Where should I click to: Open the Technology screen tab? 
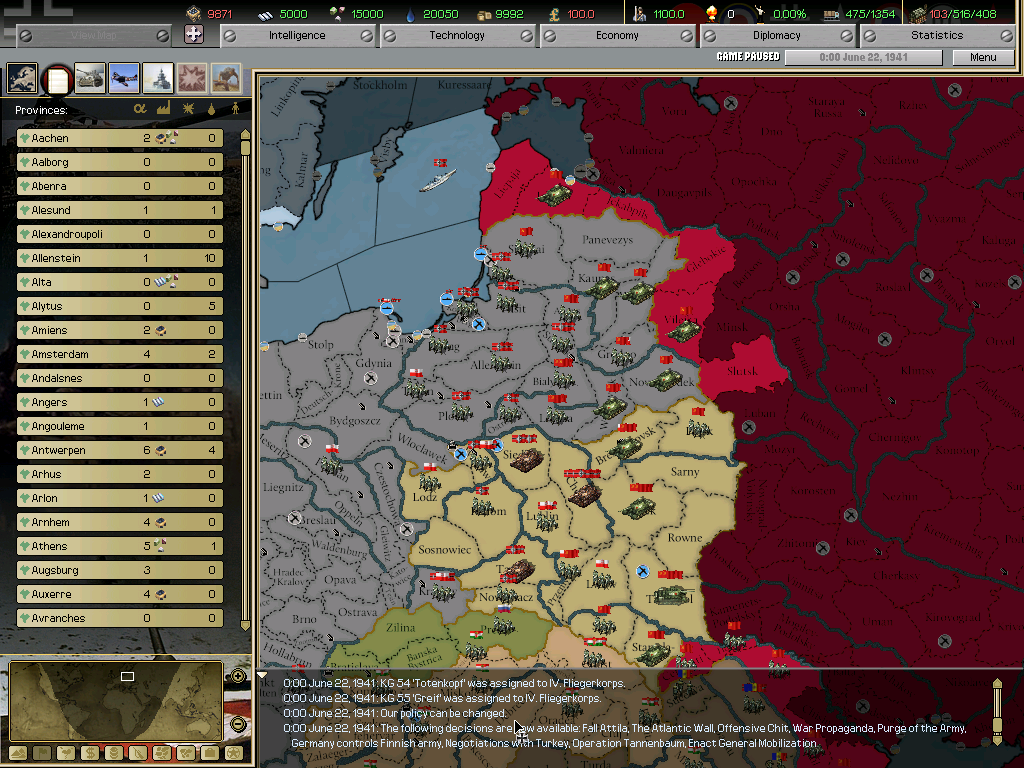coord(457,35)
